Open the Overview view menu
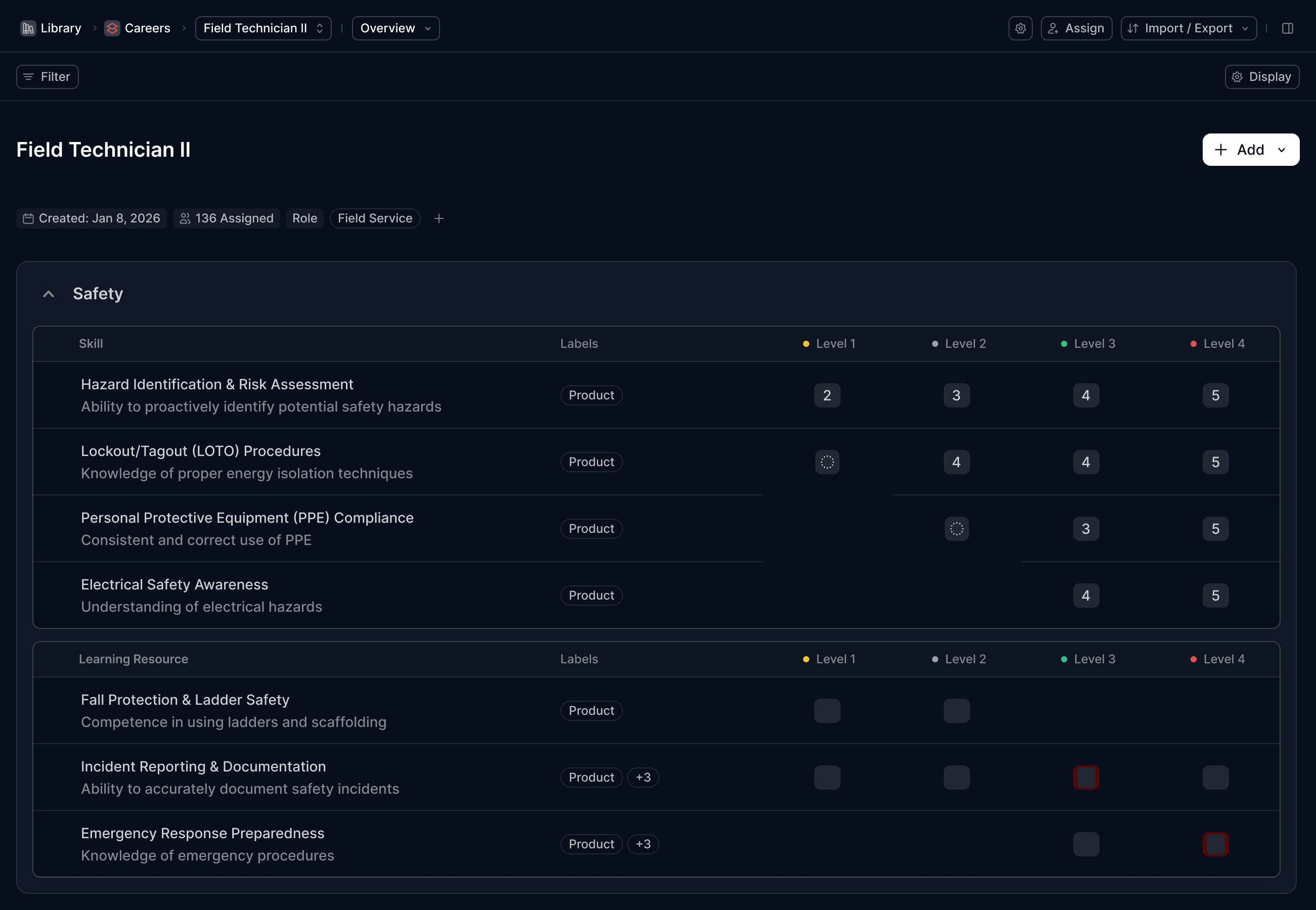 (396, 28)
